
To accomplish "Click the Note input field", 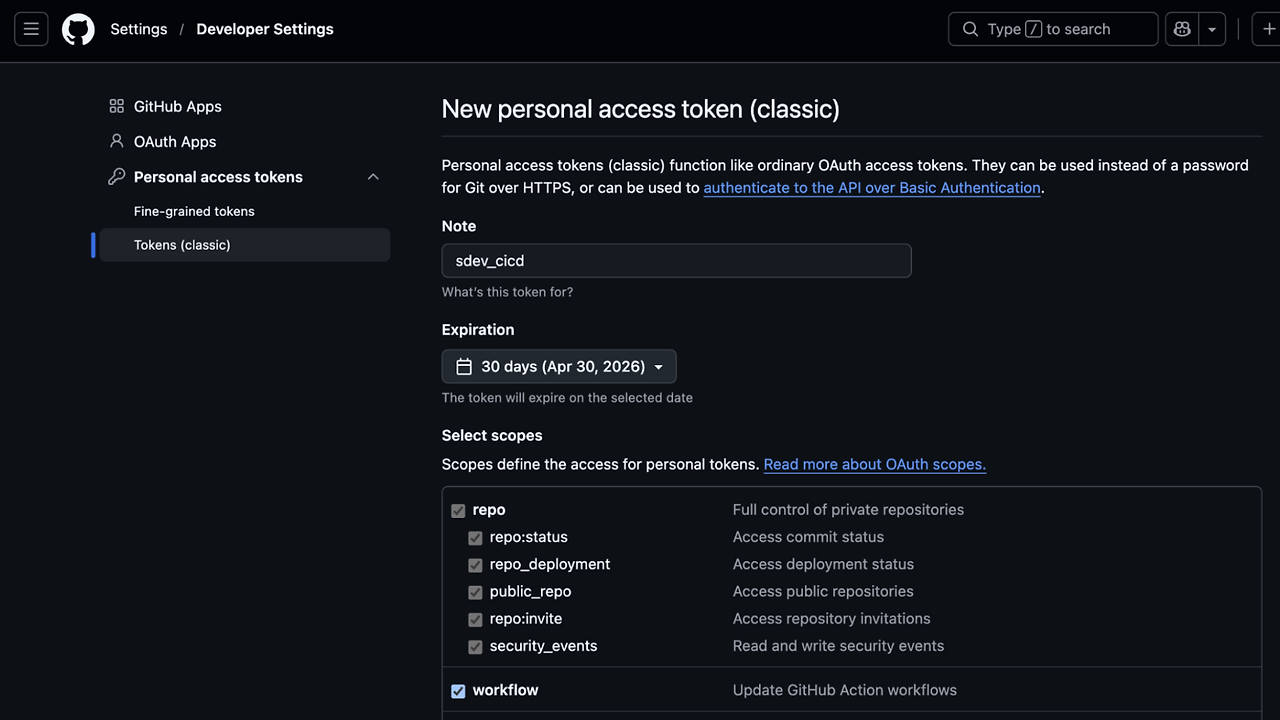I will (676, 261).
